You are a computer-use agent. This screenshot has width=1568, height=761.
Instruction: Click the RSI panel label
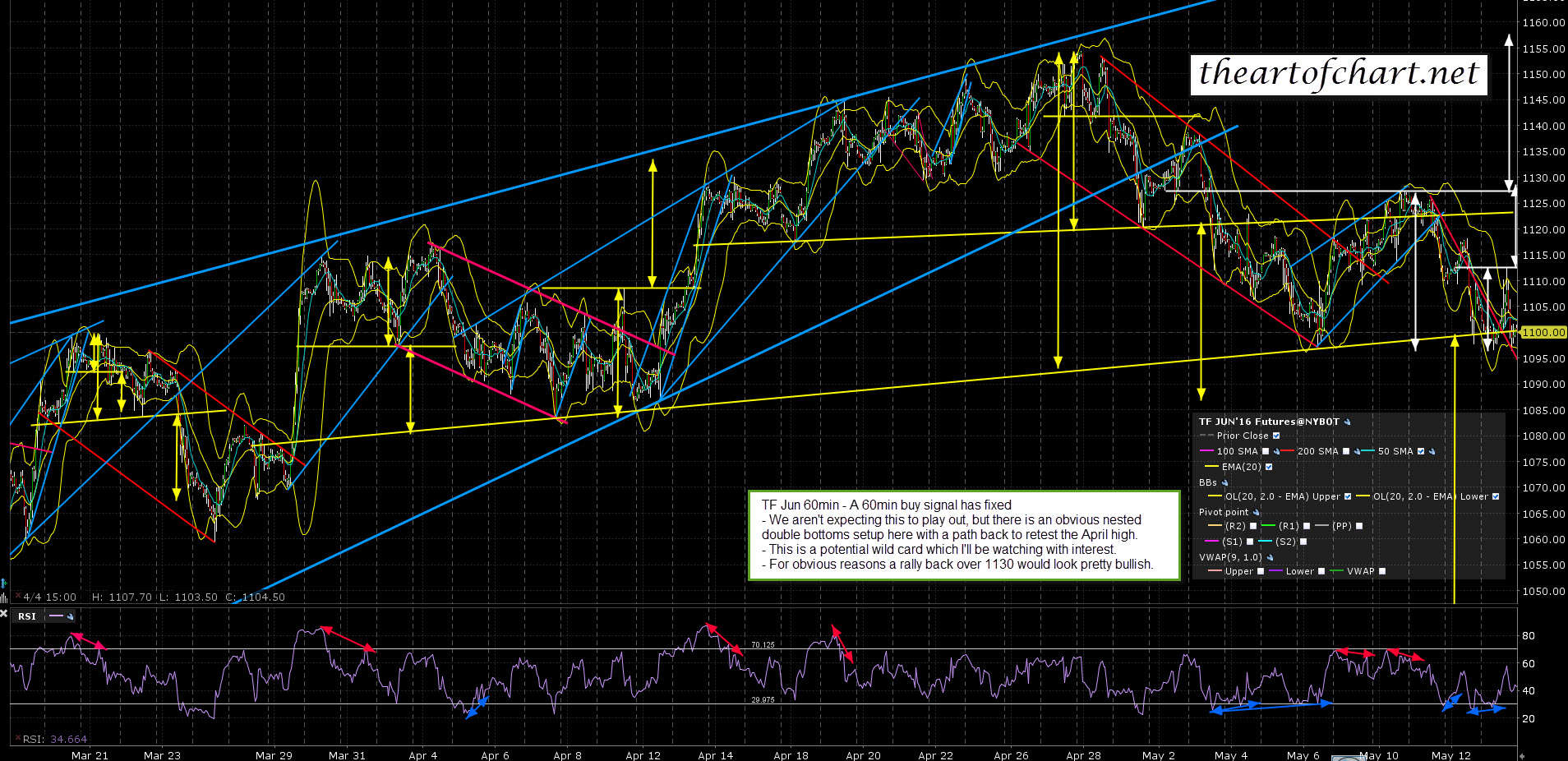[x=27, y=616]
